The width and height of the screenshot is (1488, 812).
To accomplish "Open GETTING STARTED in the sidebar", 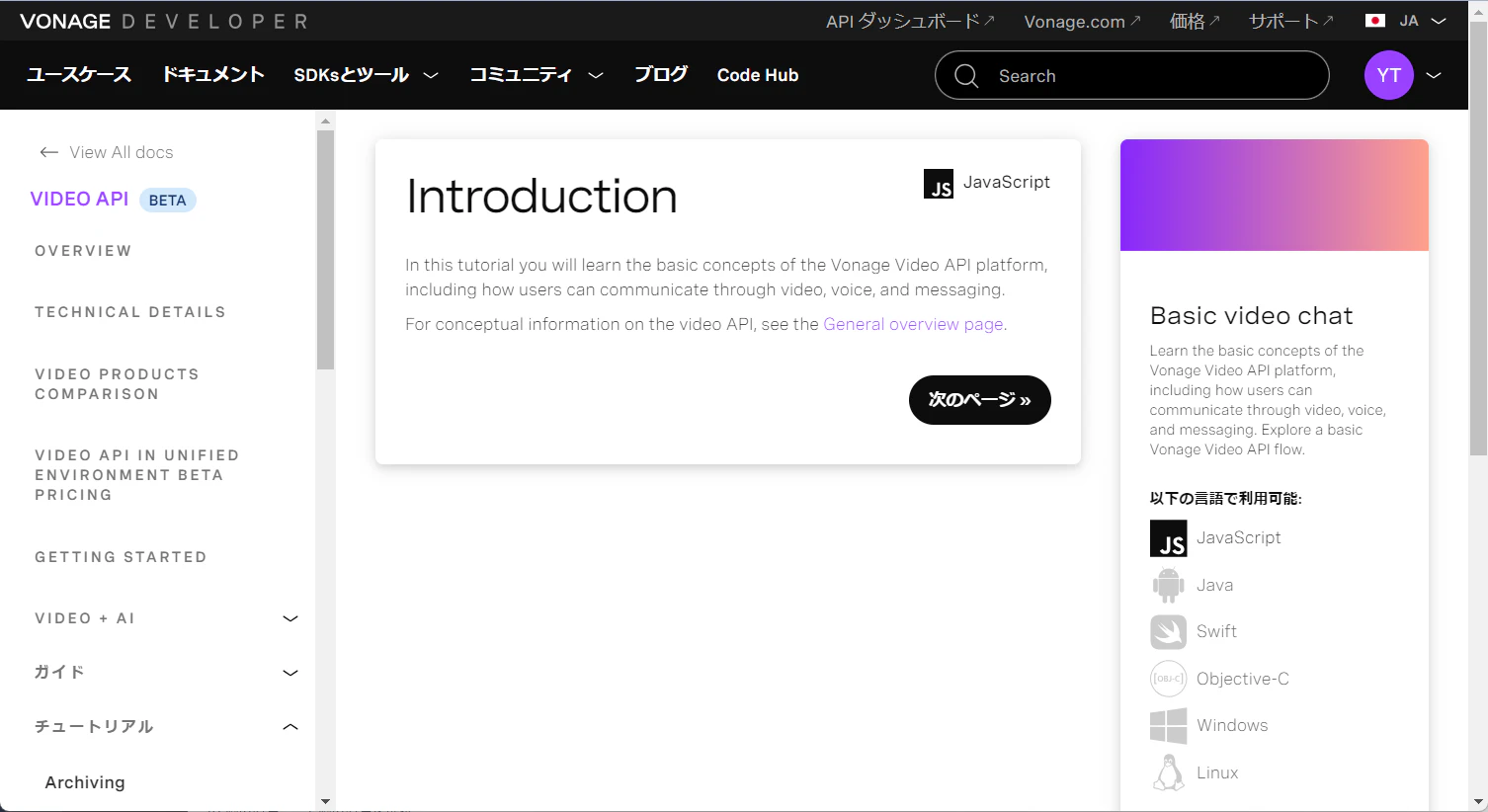I will [x=121, y=557].
